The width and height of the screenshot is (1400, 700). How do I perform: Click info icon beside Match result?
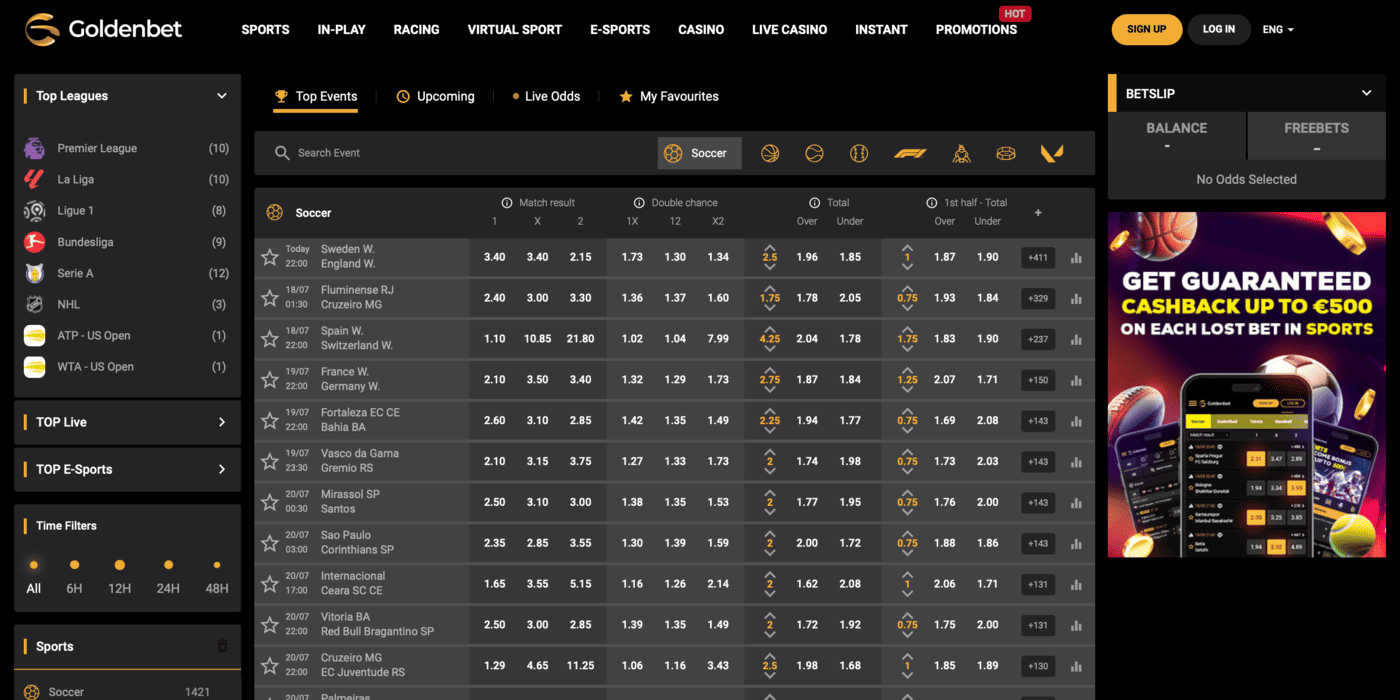(x=507, y=203)
